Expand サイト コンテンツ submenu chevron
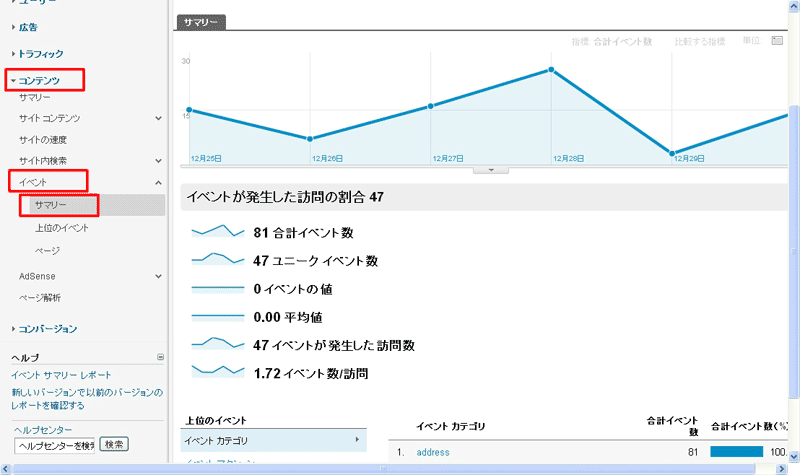 [x=159, y=118]
